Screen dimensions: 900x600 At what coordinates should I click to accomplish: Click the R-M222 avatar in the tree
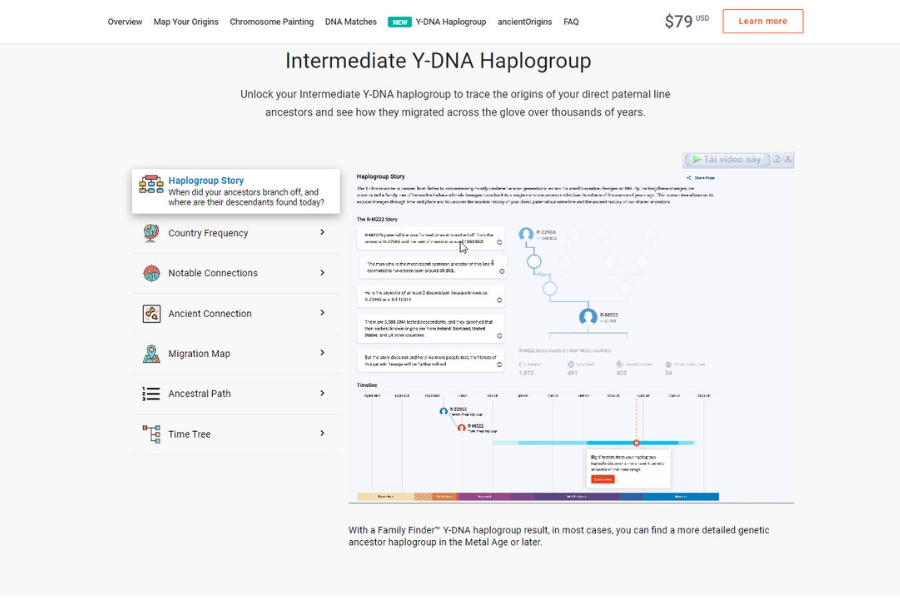[588, 317]
